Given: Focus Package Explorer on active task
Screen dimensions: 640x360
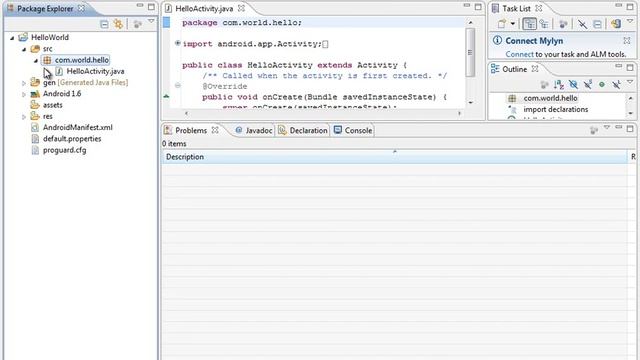Looking at the screenshot, I should (x=138, y=24).
